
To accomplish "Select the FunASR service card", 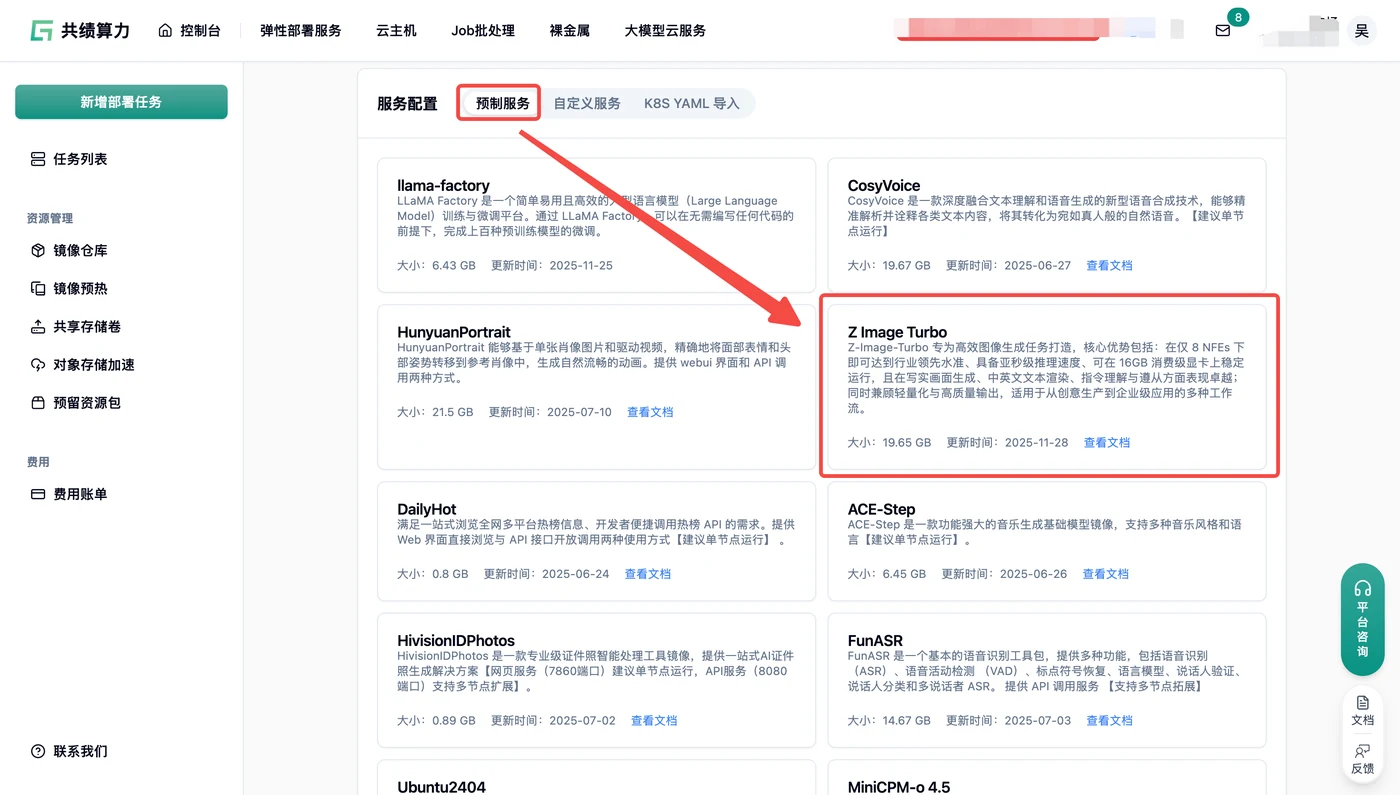I will (x=1047, y=680).
